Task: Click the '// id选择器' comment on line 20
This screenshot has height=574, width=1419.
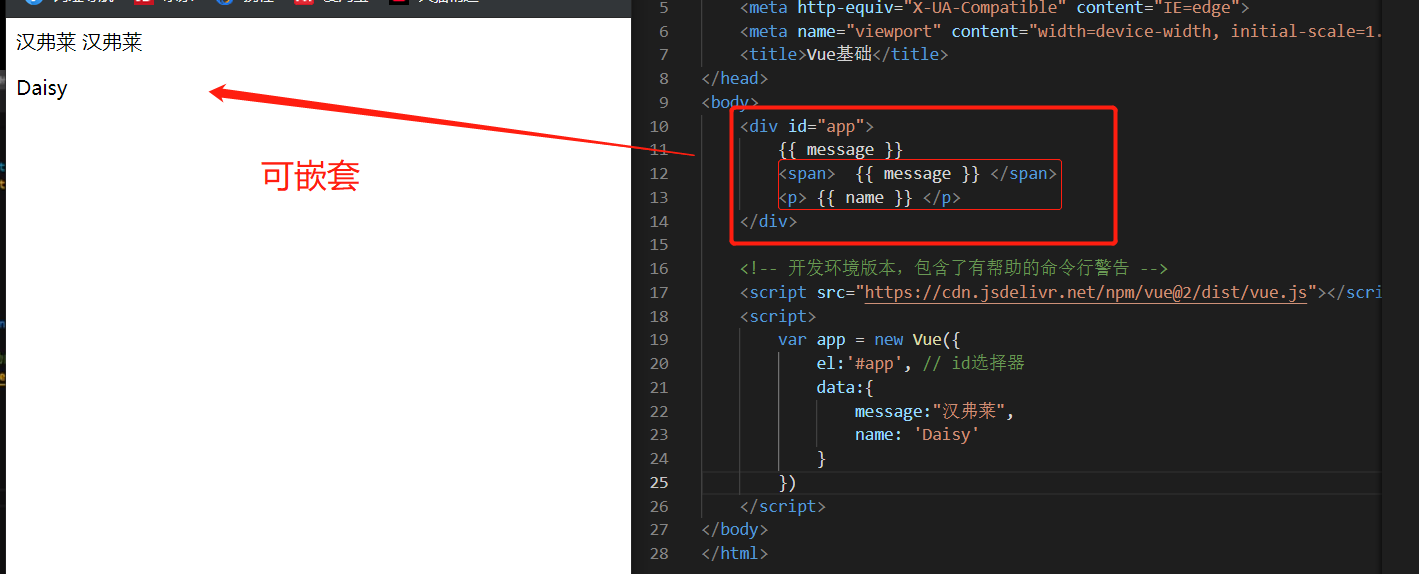Action: [974, 364]
